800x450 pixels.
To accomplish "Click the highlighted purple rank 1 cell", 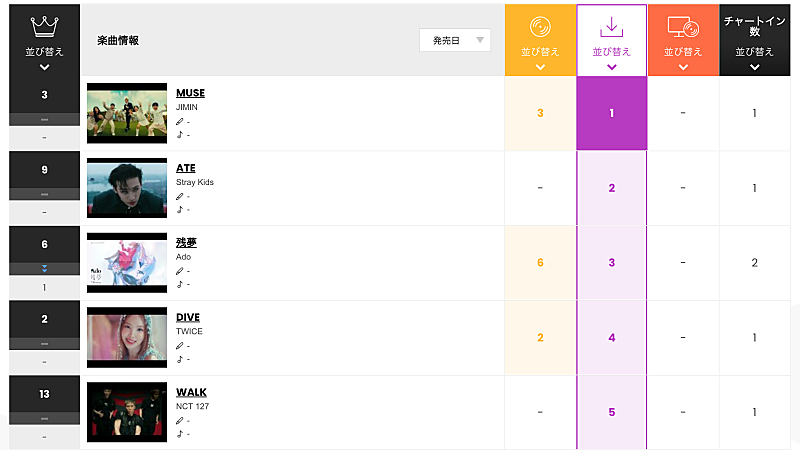I will [x=612, y=113].
